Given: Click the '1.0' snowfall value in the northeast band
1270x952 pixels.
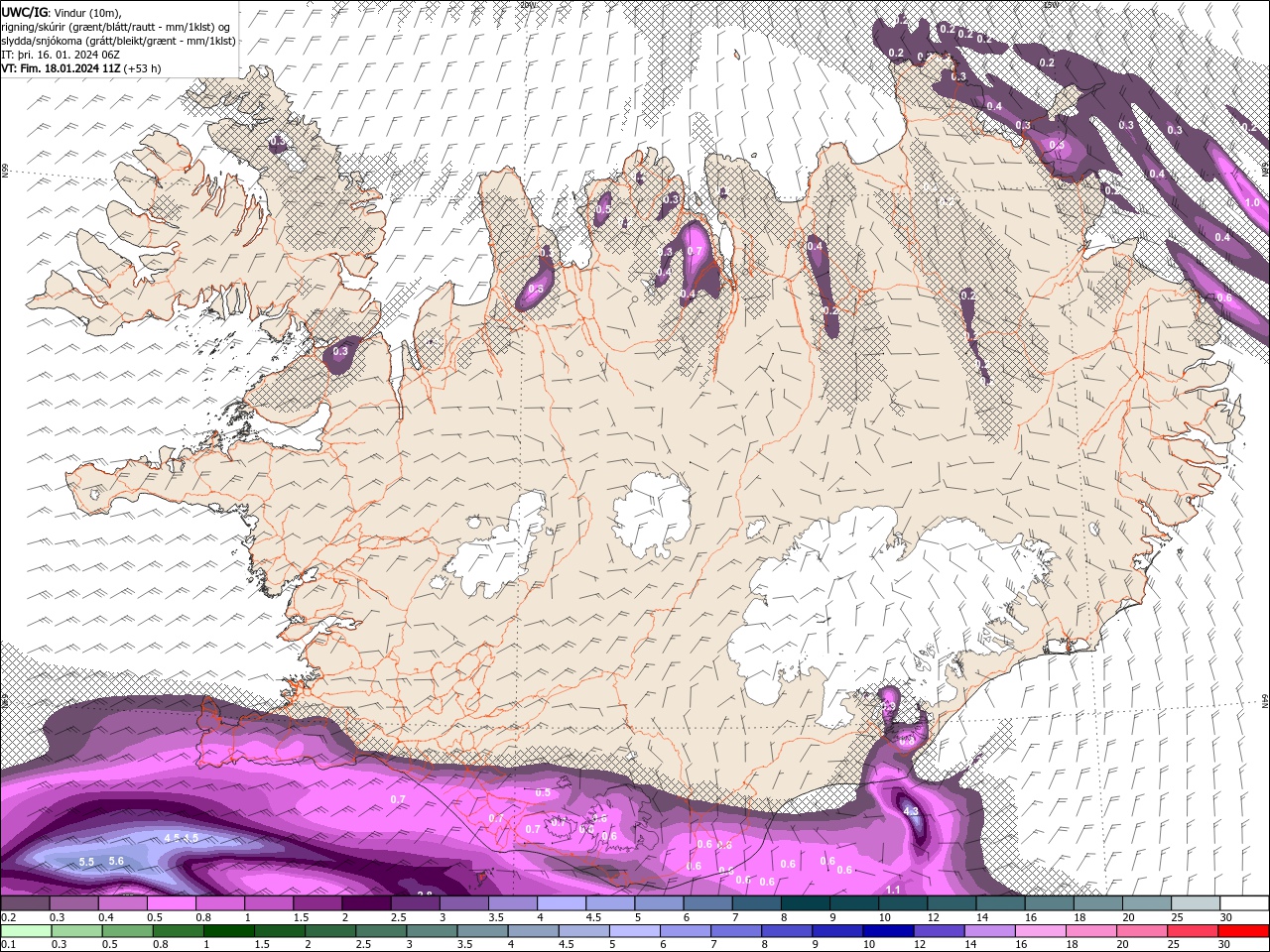Looking at the screenshot, I should (1252, 202).
